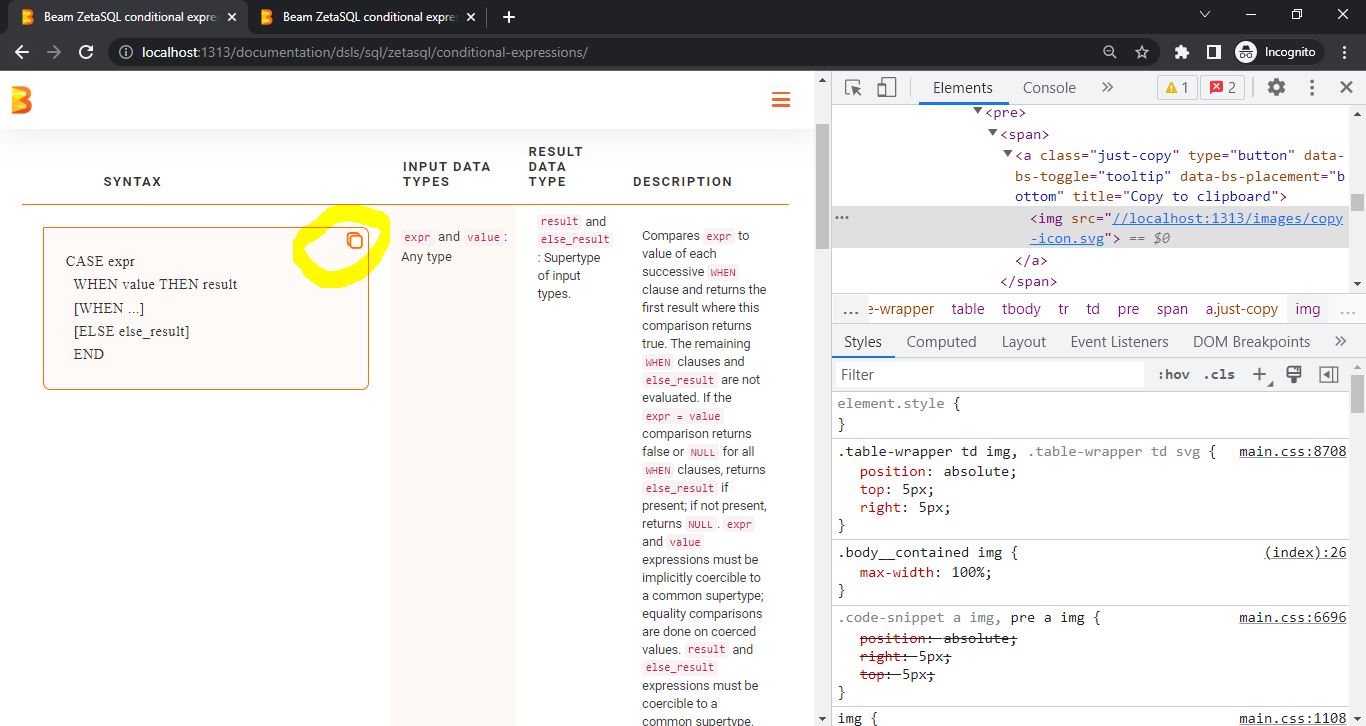Open DevTools settings gear
The height and width of the screenshot is (726, 1366).
(1276, 88)
